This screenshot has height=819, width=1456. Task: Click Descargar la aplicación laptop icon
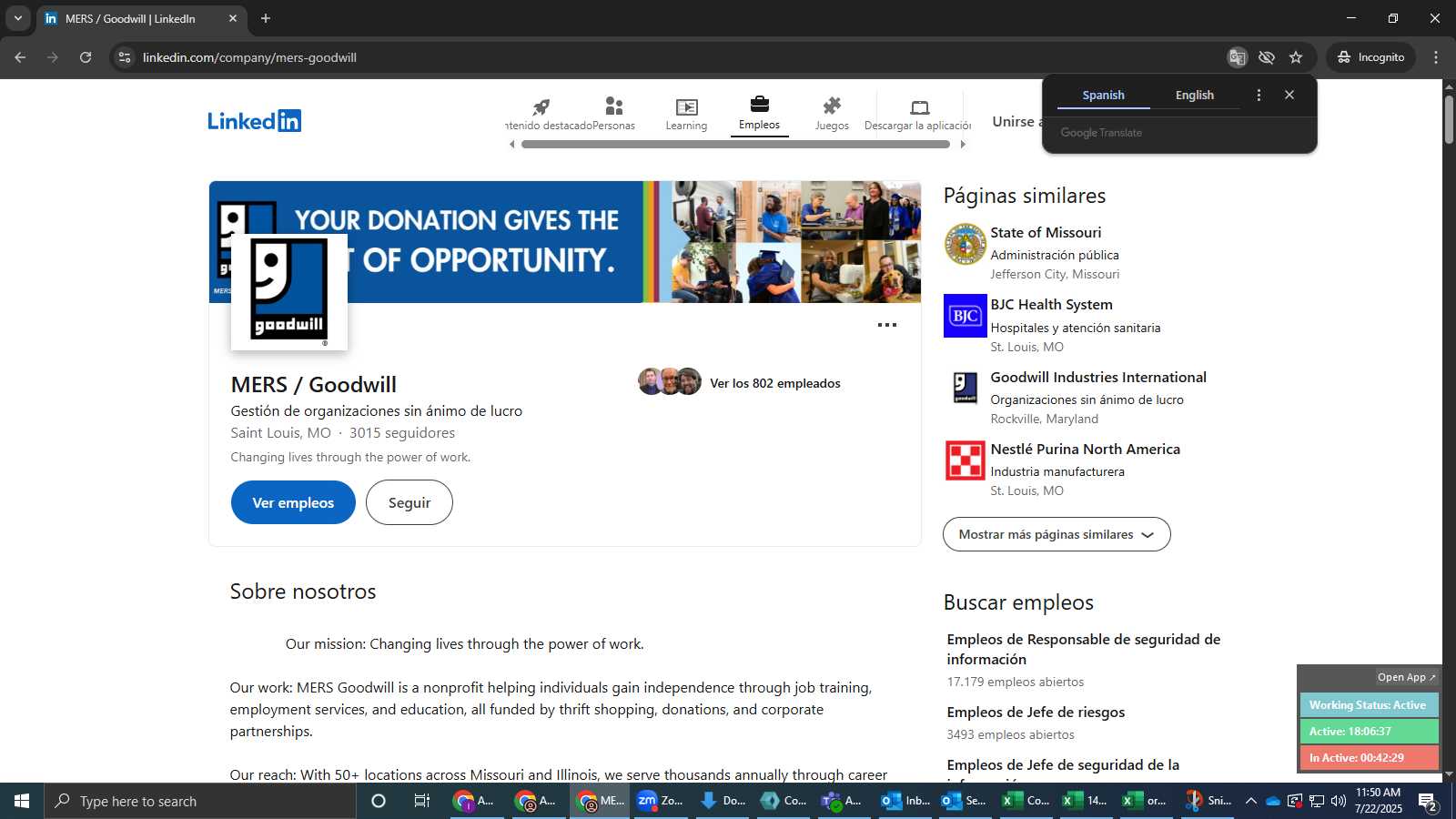919,106
